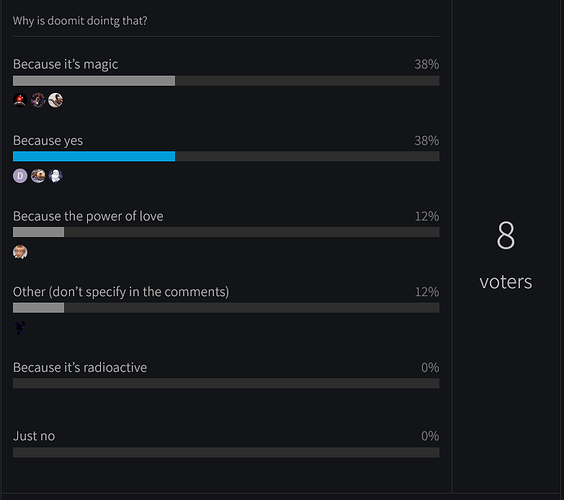Click the empty "Just no" result bar
Image resolution: width=564 pixels, height=500 pixels.
(x=226, y=452)
